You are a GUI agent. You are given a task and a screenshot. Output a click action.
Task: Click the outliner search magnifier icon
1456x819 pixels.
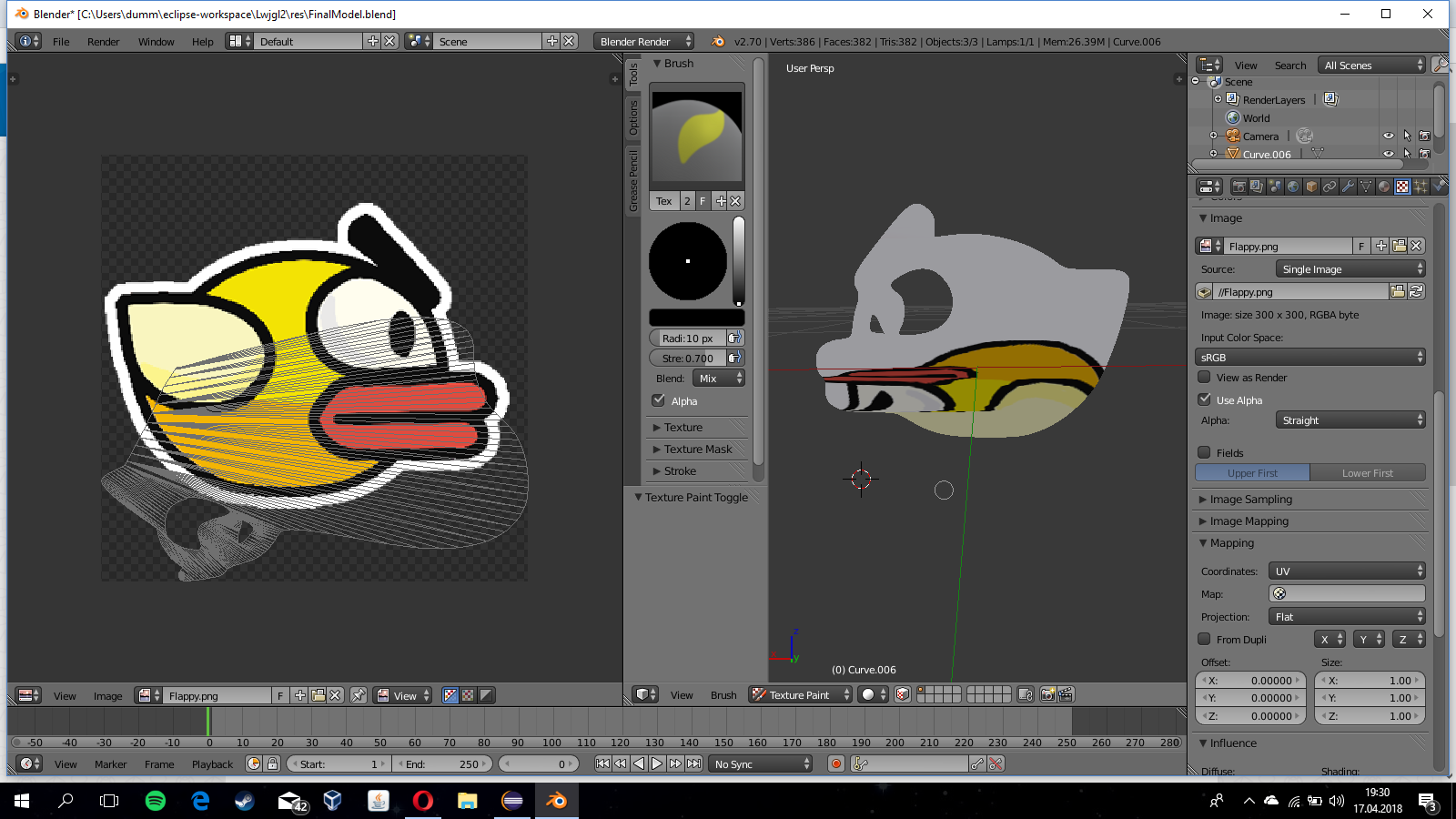(1441, 65)
